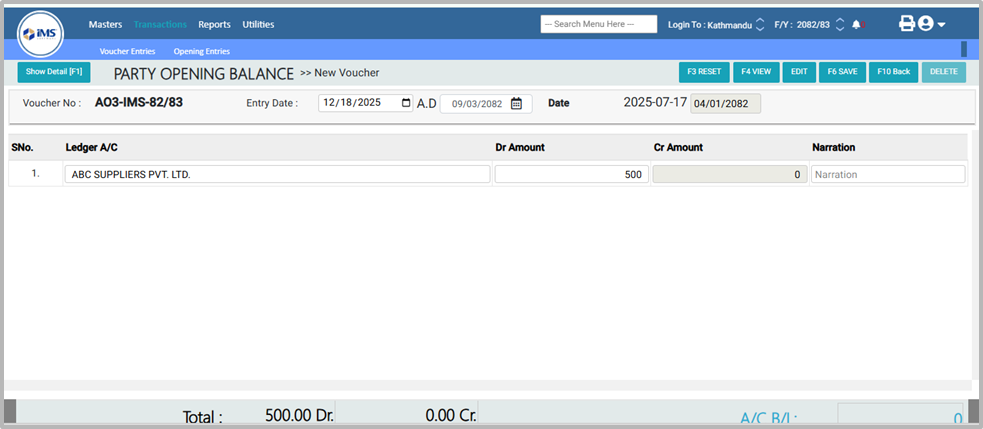The height and width of the screenshot is (429, 983).
Task: Click the Narration input field
Action: (888, 174)
